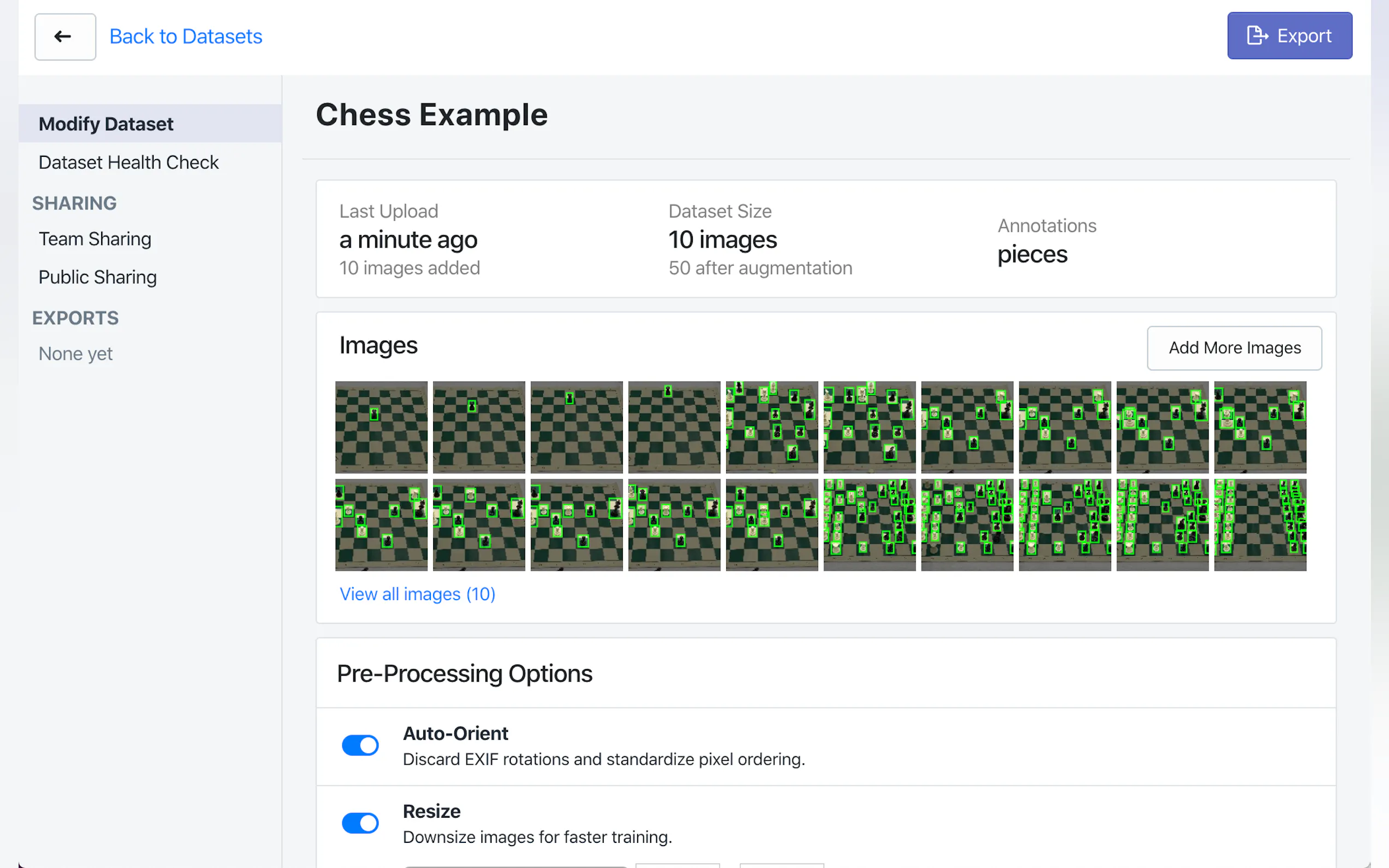
Task: Click the Export button with file icon
Action: 1289,36
